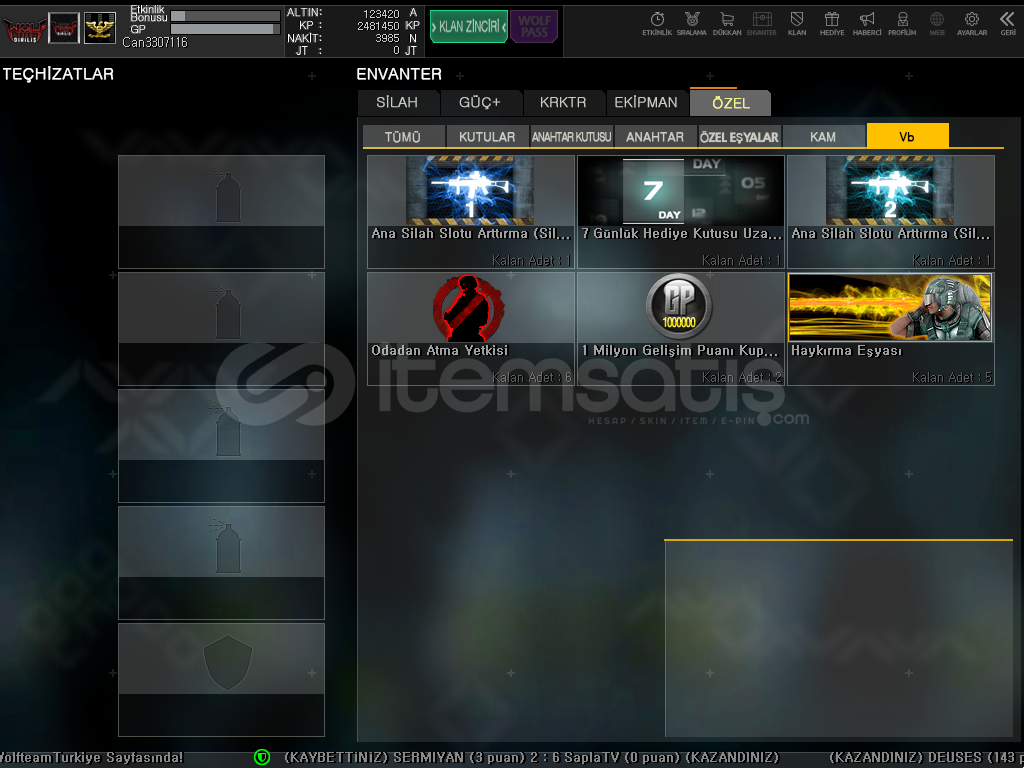Open the HEDİYE gift box icon

coord(832,24)
